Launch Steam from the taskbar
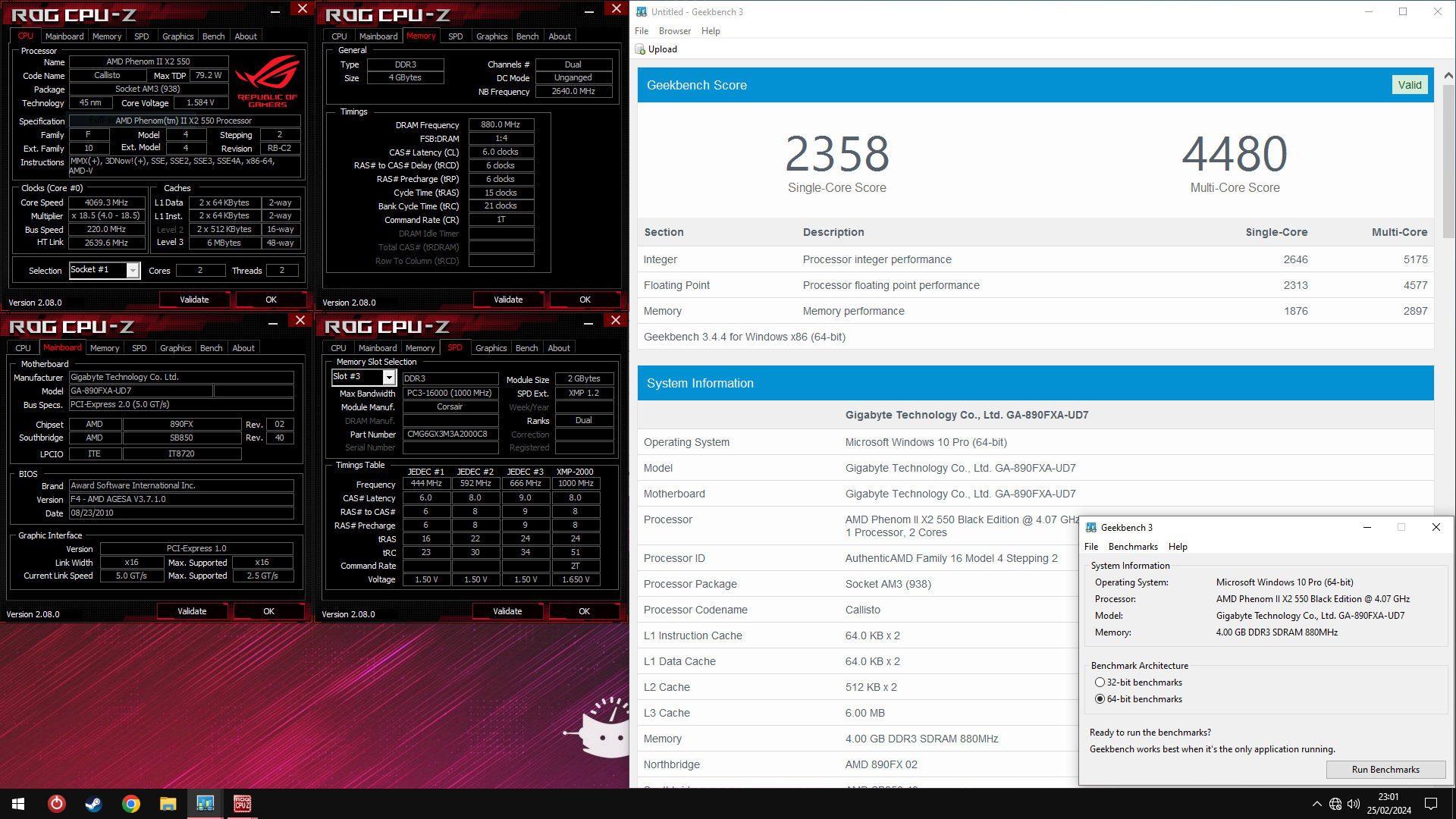 (93, 804)
